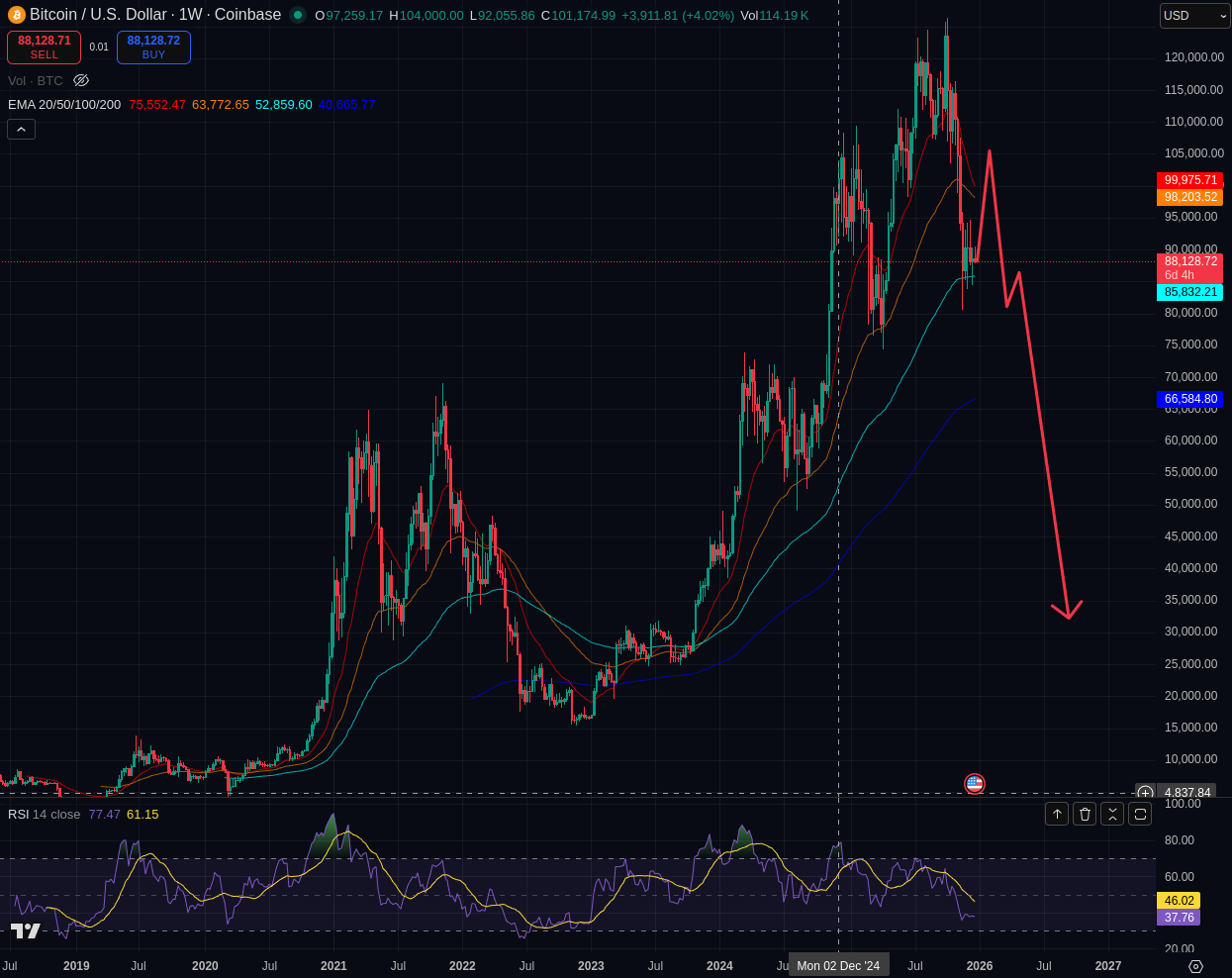Image resolution: width=1232 pixels, height=978 pixels.
Task: Click the RSI MA value 61.15
Action: (142, 814)
